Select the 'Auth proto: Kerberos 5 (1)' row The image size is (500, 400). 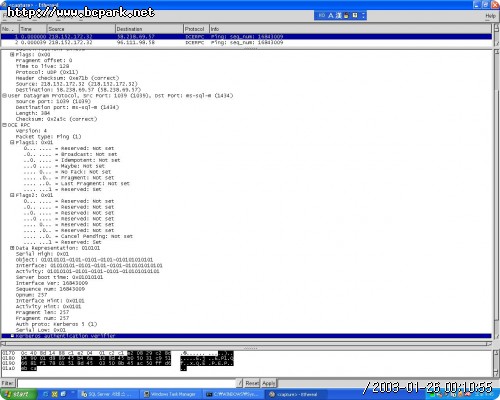(56, 324)
